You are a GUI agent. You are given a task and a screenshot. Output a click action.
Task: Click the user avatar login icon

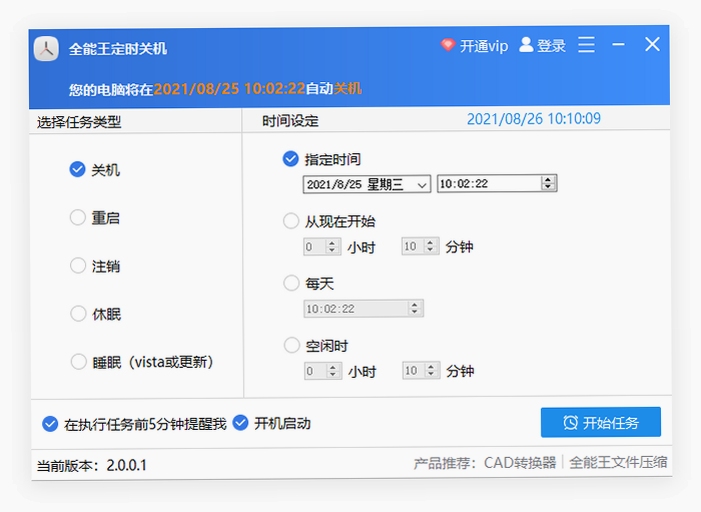click(526, 45)
